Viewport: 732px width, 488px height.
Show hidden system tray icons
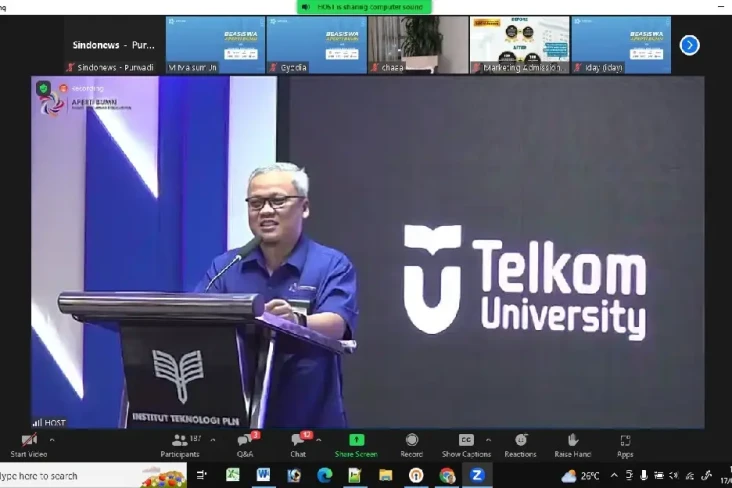coord(614,475)
